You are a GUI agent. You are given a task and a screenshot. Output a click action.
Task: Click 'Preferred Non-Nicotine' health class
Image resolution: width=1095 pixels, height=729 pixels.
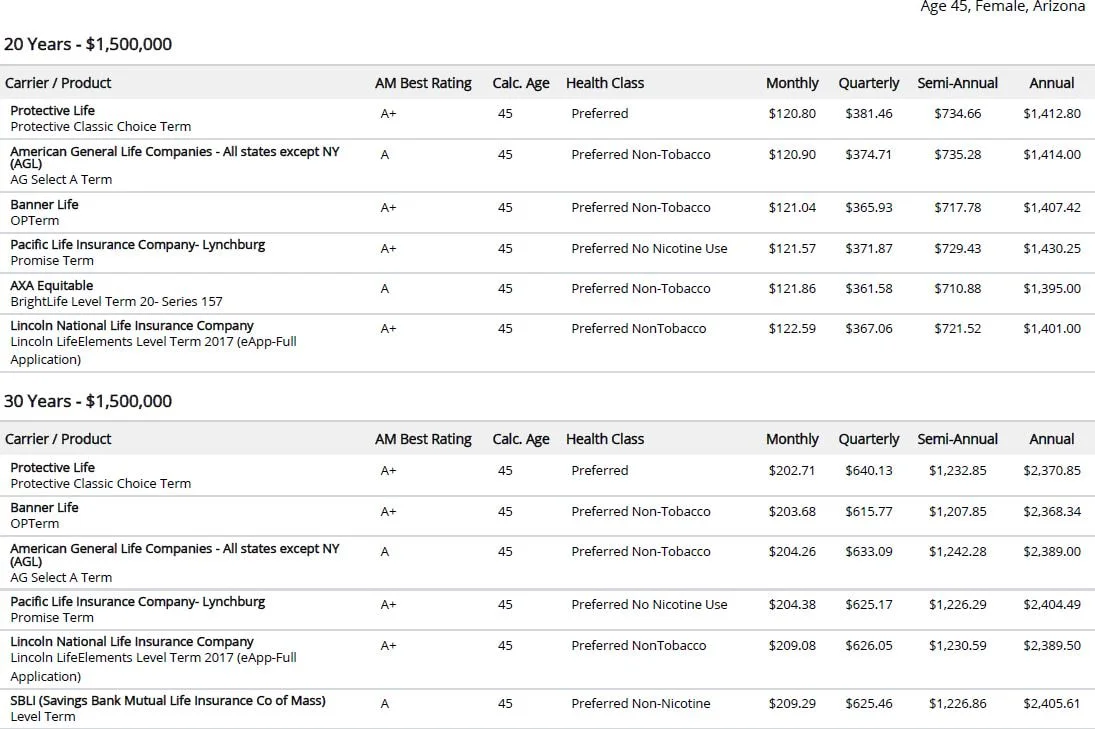[x=640, y=703]
